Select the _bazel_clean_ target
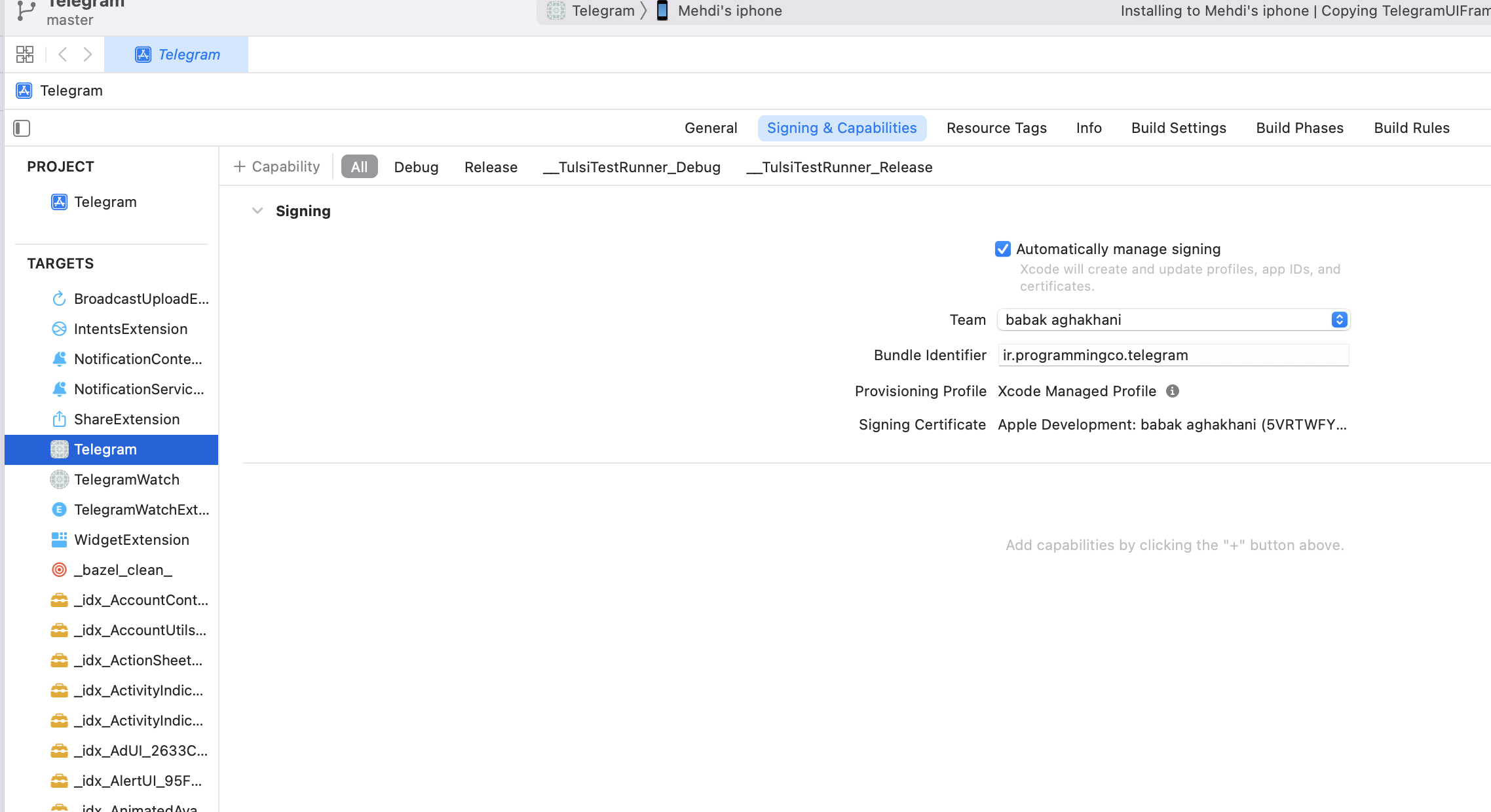 pyautogui.click(x=123, y=570)
